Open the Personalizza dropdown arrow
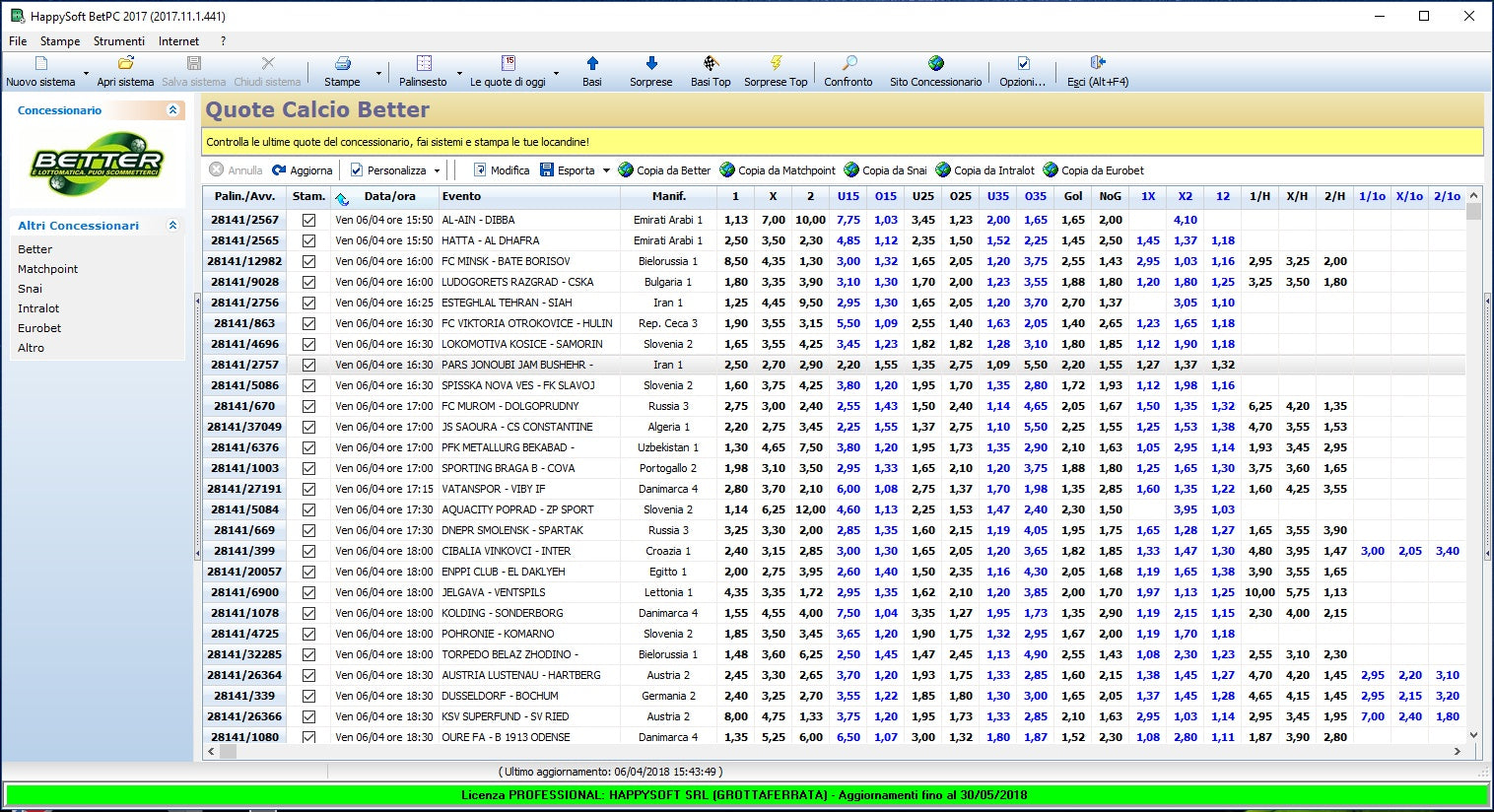This screenshot has width=1494, height=812. coord(437,170)
